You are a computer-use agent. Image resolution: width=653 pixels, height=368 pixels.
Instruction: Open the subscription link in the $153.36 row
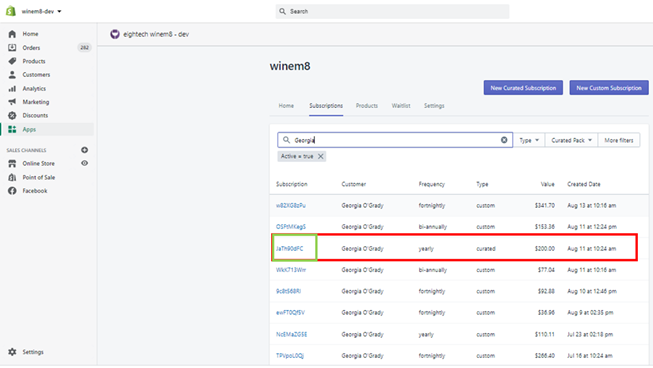(291, 226)
